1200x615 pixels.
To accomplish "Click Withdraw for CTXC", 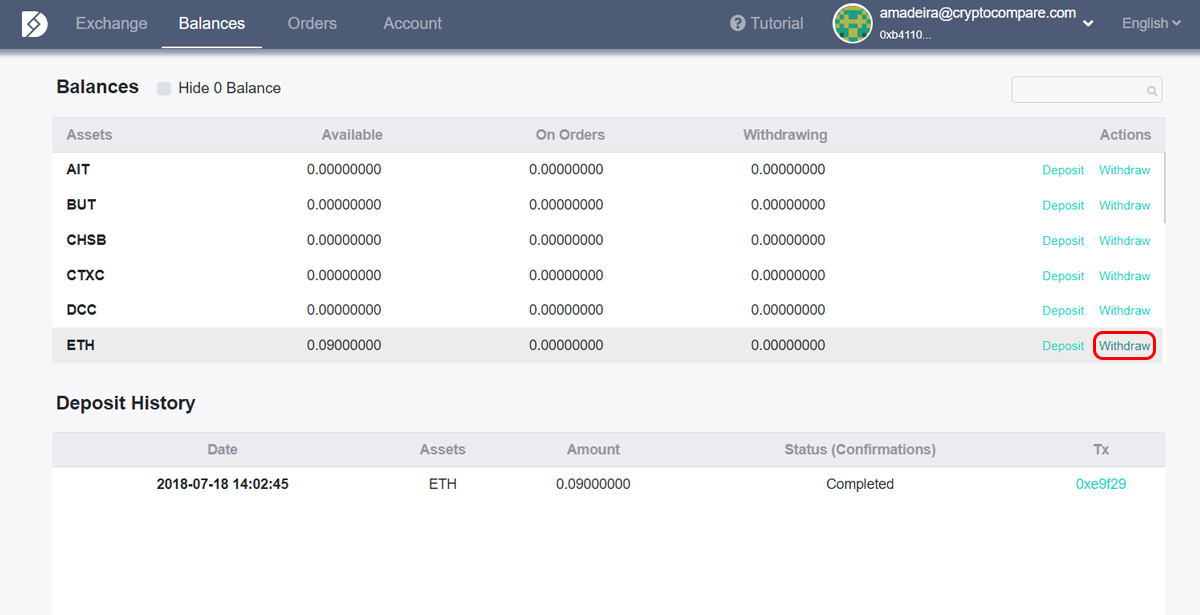I will (1125, 275).
